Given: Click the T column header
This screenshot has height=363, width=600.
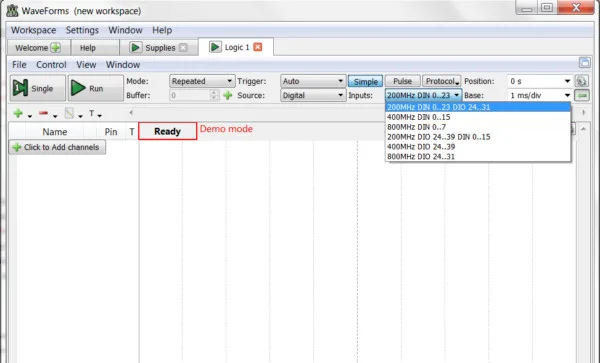Looking at the screenshot, I should pos(132,132).
